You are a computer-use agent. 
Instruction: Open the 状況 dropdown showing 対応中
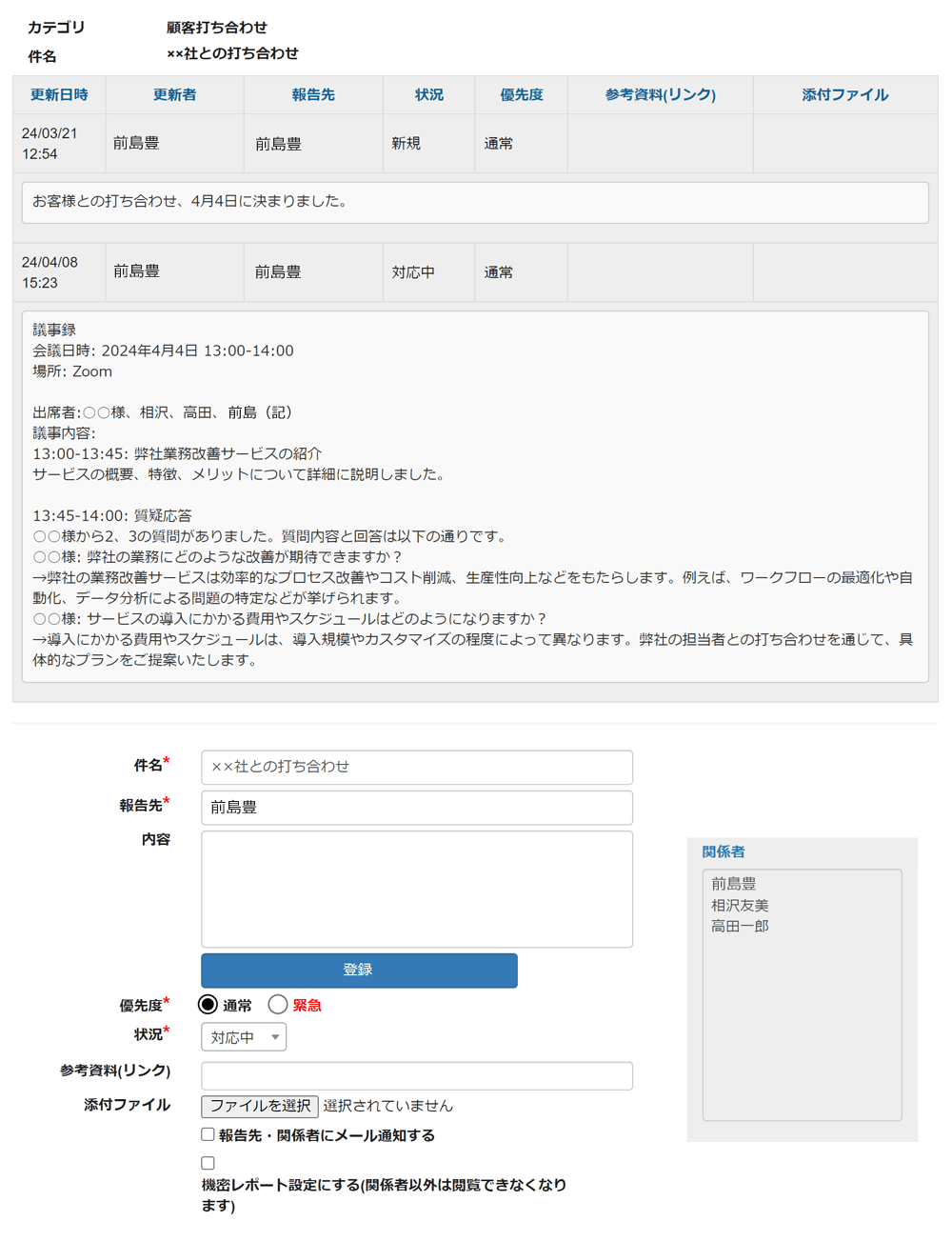(244, 1037)
